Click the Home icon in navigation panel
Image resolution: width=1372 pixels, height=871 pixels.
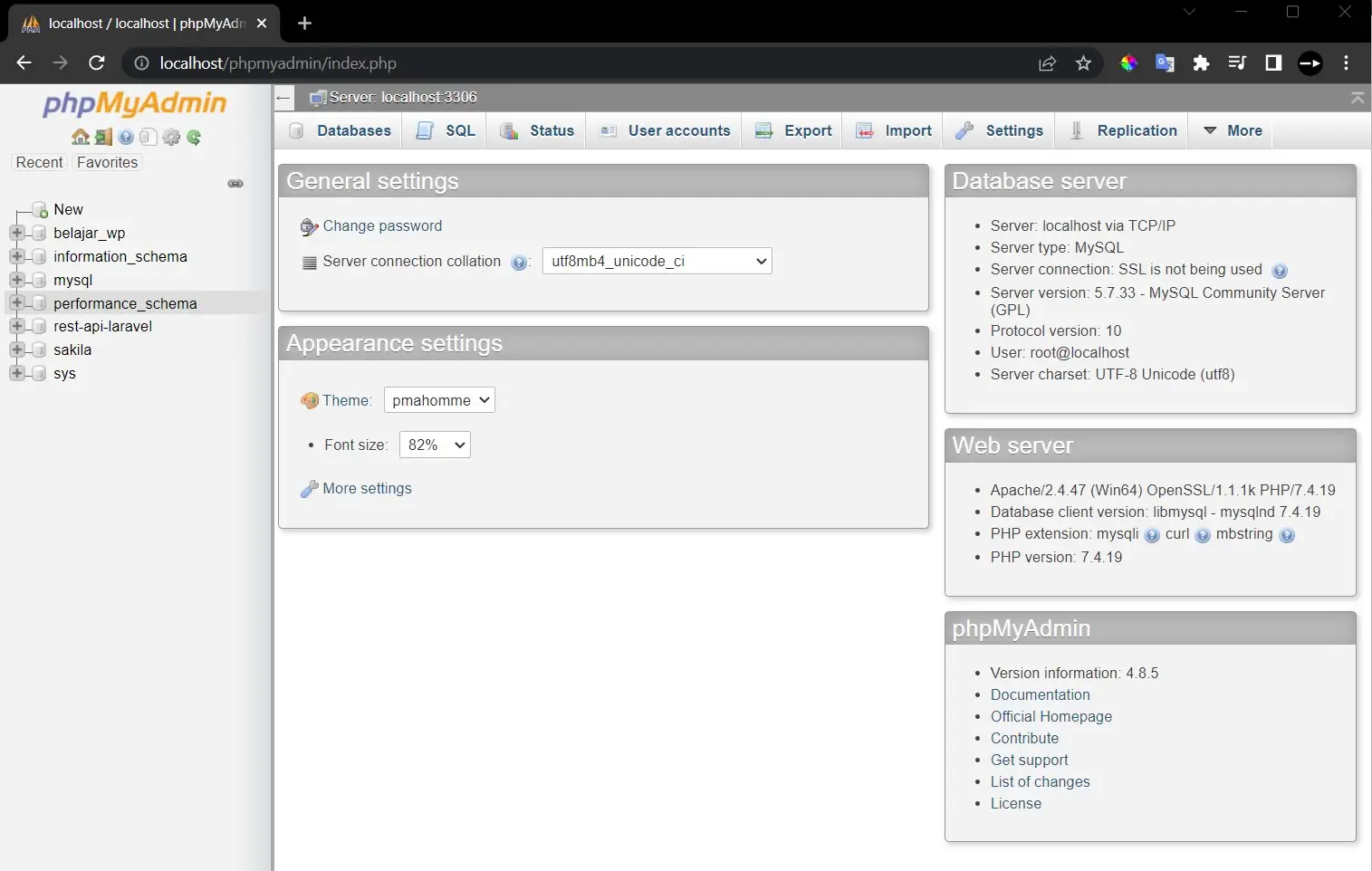point(81,137)
